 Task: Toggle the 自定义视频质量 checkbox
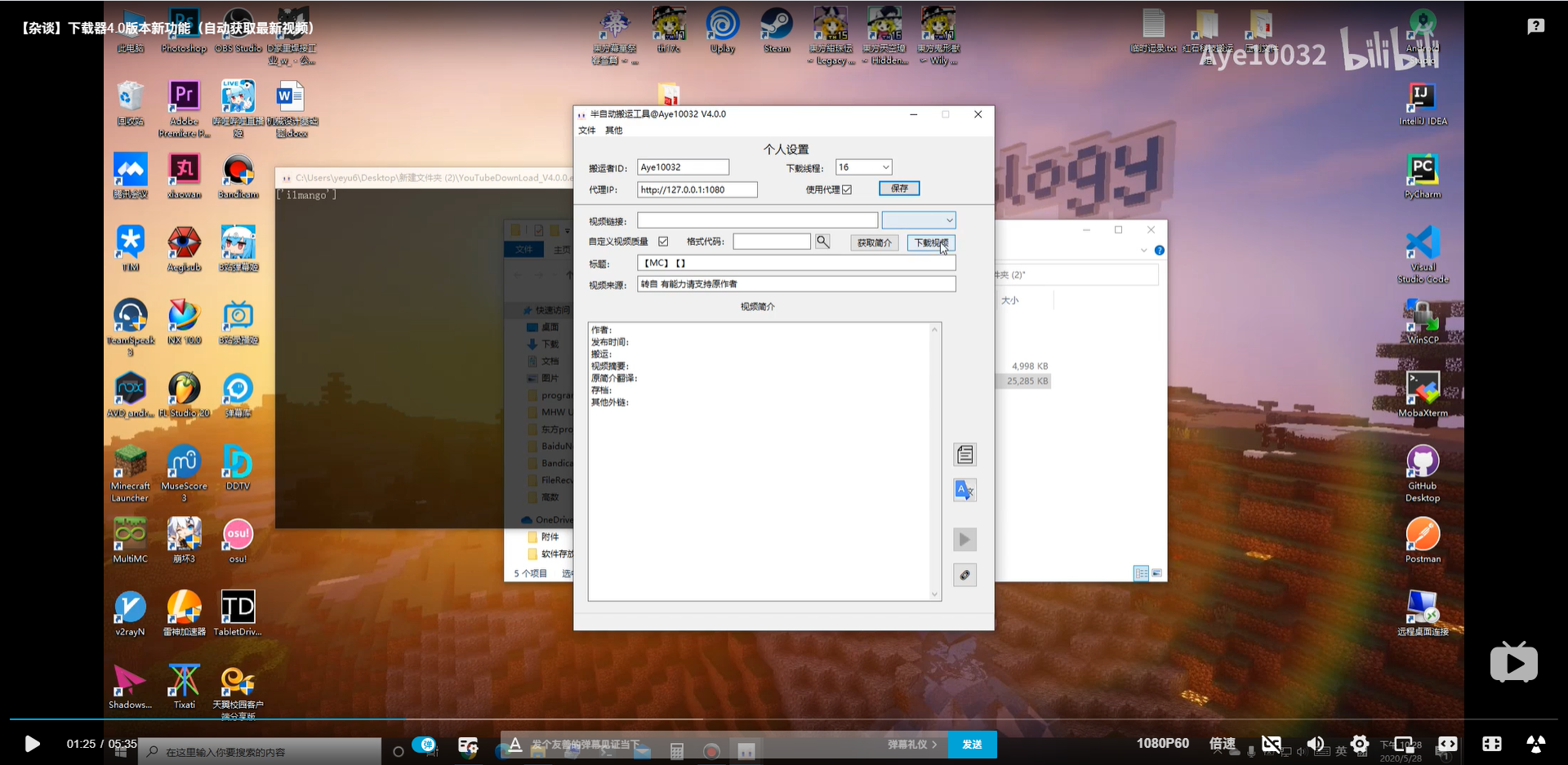click(x=663, y=242)
